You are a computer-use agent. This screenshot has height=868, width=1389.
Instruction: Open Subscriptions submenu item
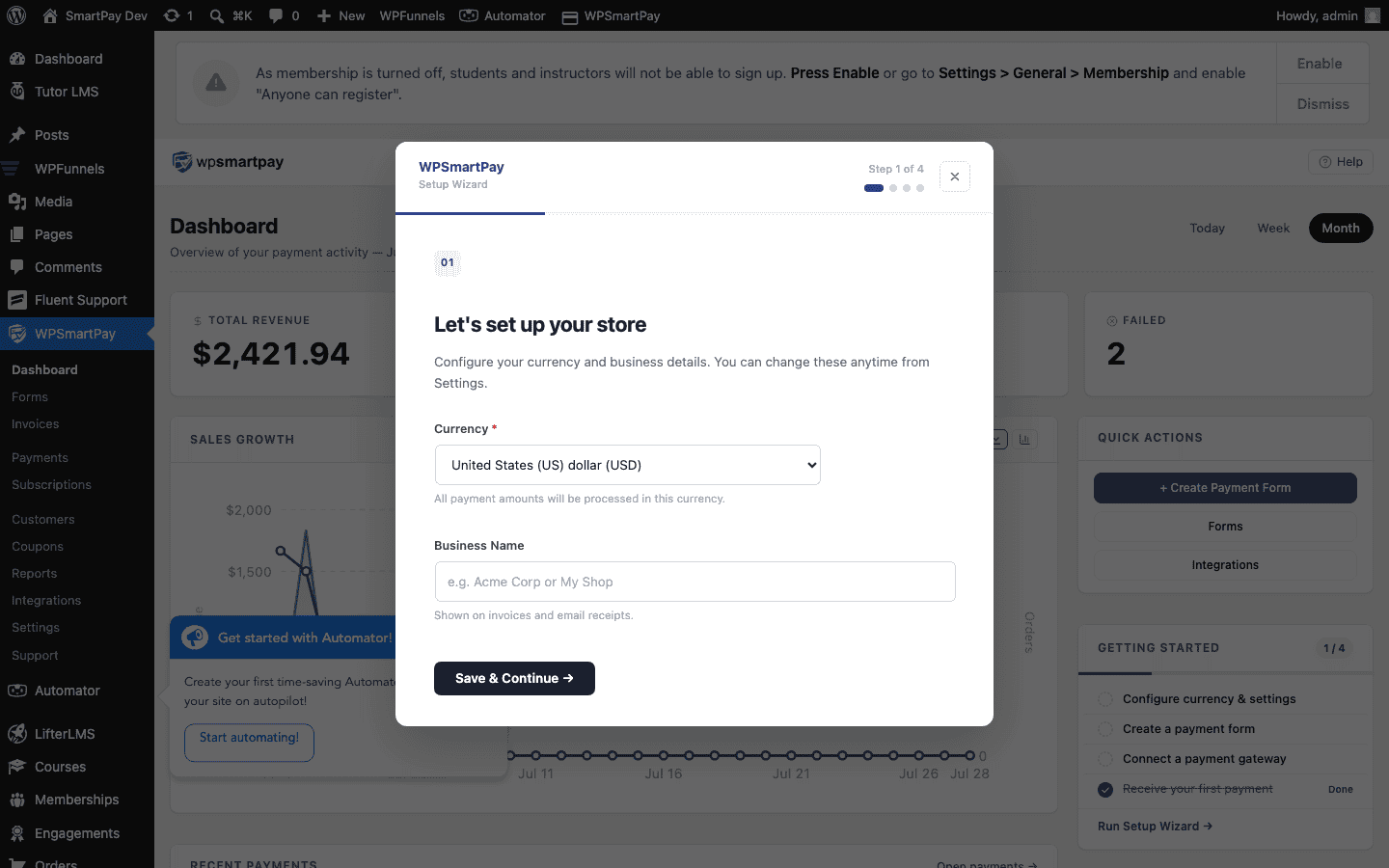[x=51, y=485]
